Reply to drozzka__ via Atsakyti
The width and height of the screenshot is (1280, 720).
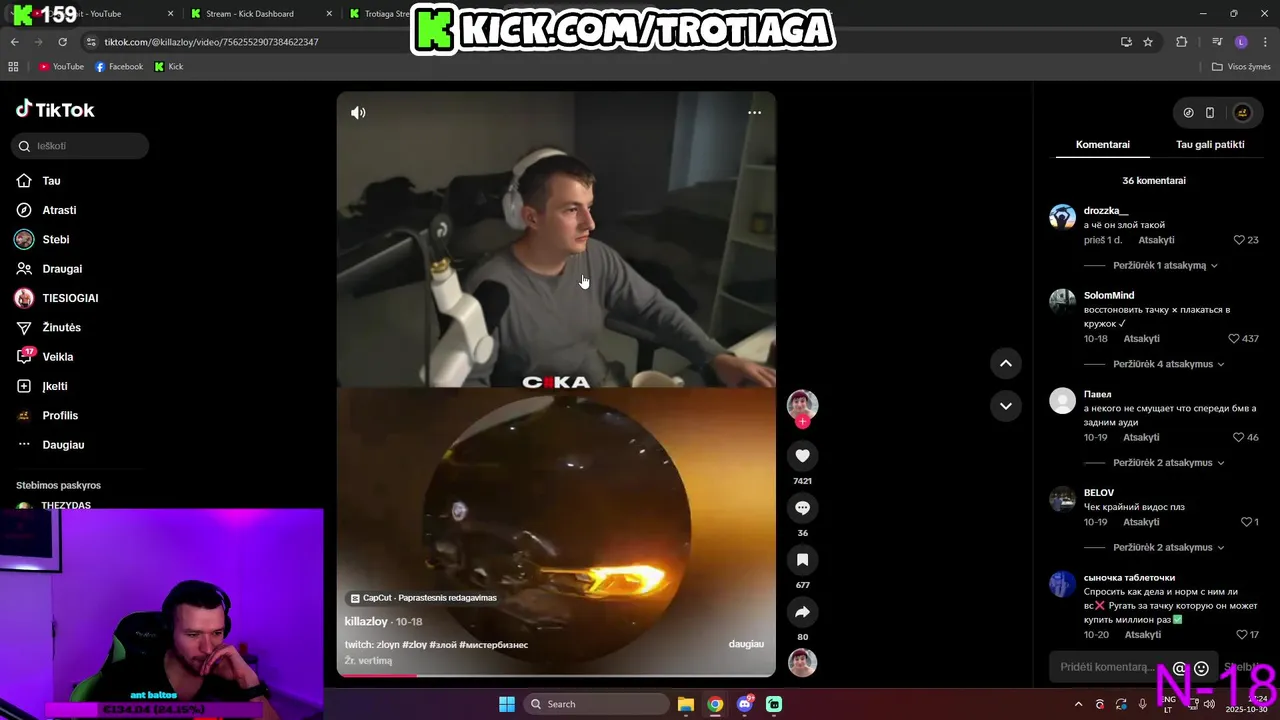tap(1156, 240)
